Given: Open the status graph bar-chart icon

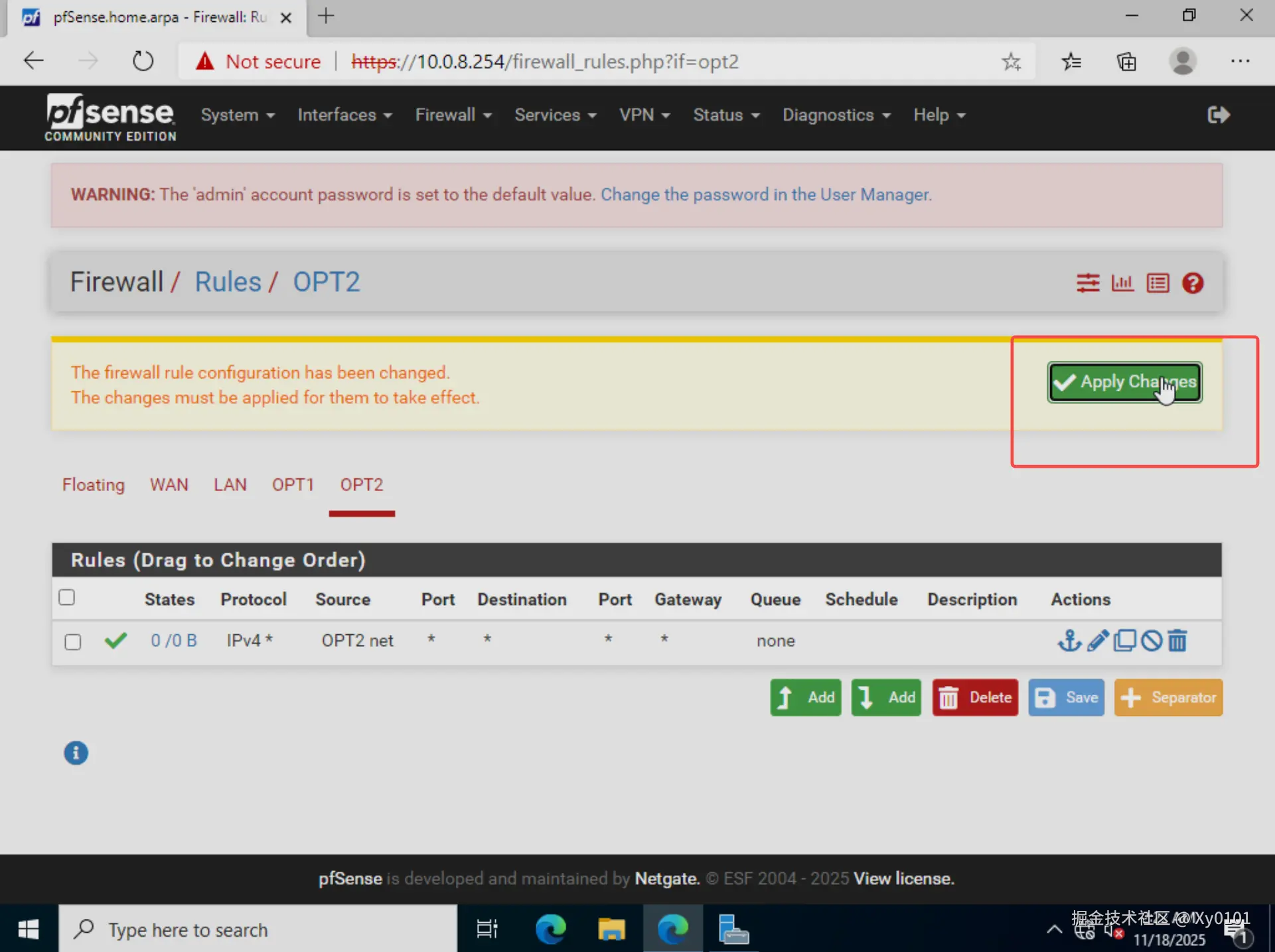Looking at the screenshot, I should pos(1122,283).
